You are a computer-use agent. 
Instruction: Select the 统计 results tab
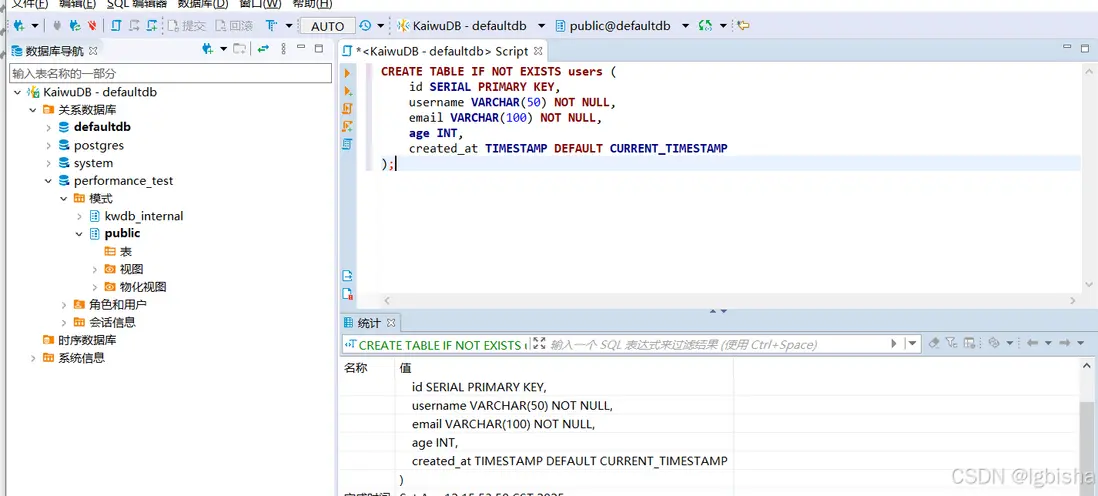tap(368, 323)
